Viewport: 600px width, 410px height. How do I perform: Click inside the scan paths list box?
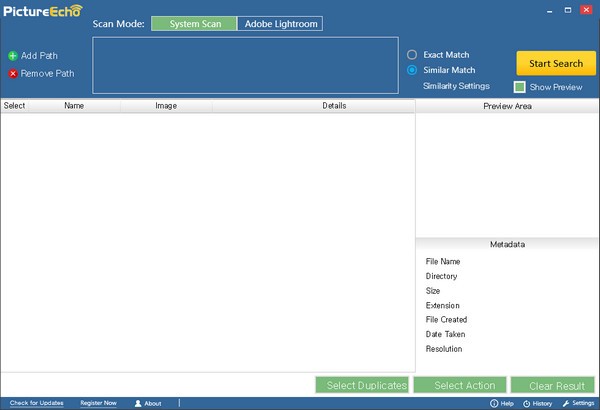pyautogui.click(x=245, y=71)
